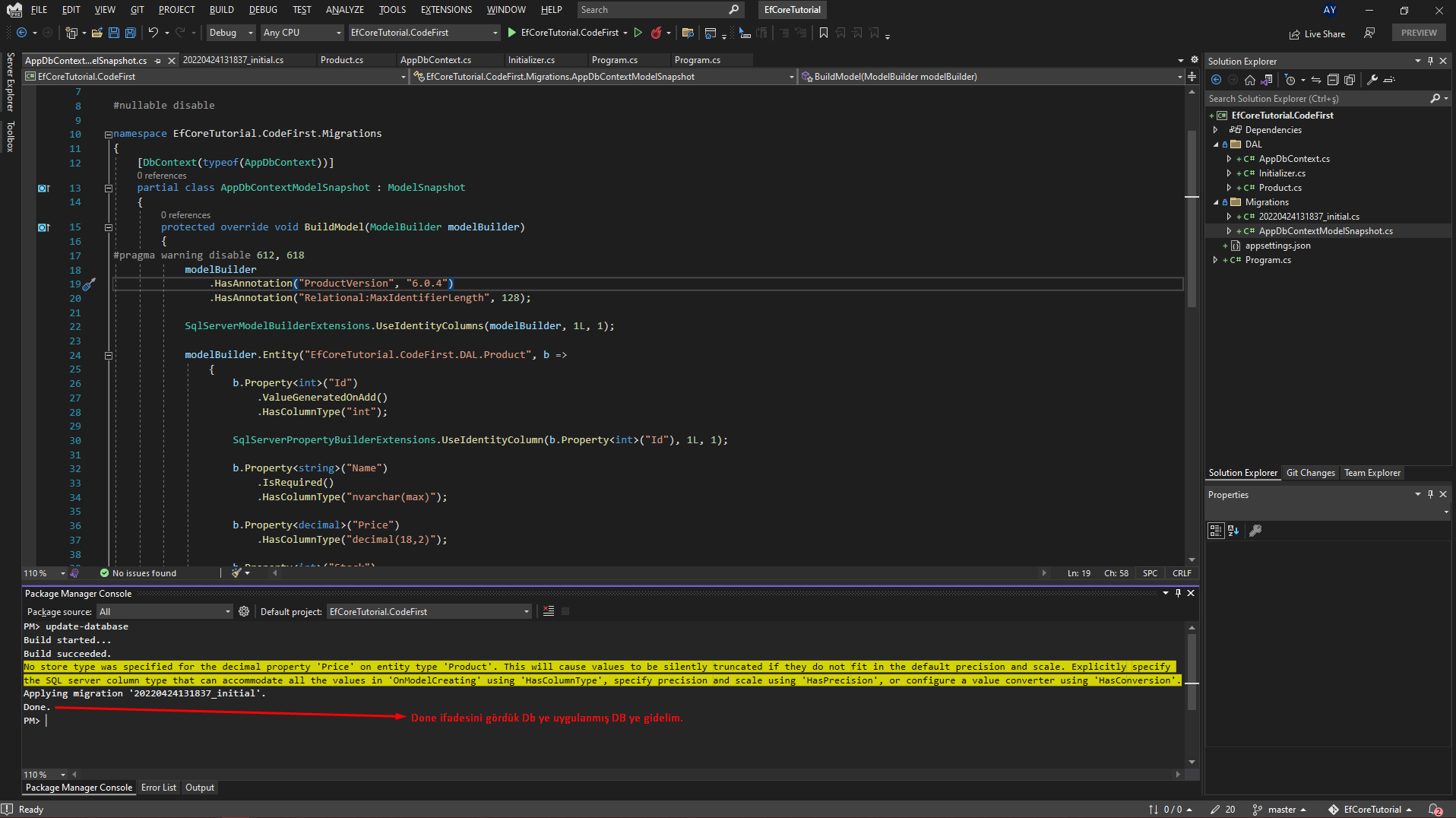Image resolution: width=1456 pixels, height=818 pixels.
Task: Open the DEBUG menu
Action: pos(262,9)
